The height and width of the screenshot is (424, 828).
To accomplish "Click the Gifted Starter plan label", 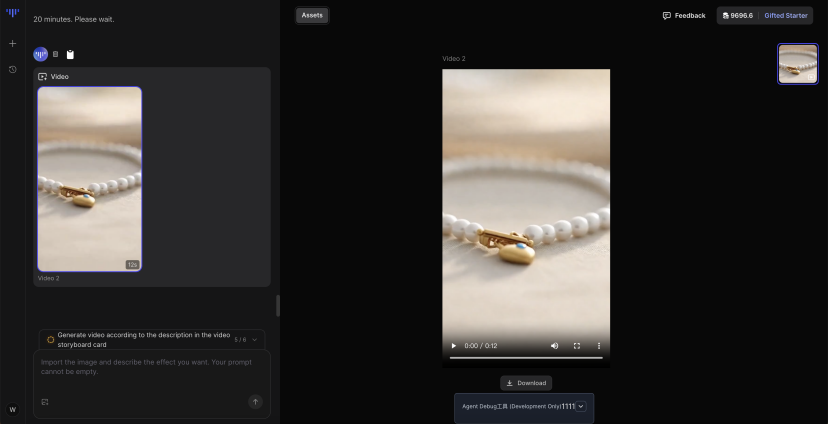I will coord(786,15).
